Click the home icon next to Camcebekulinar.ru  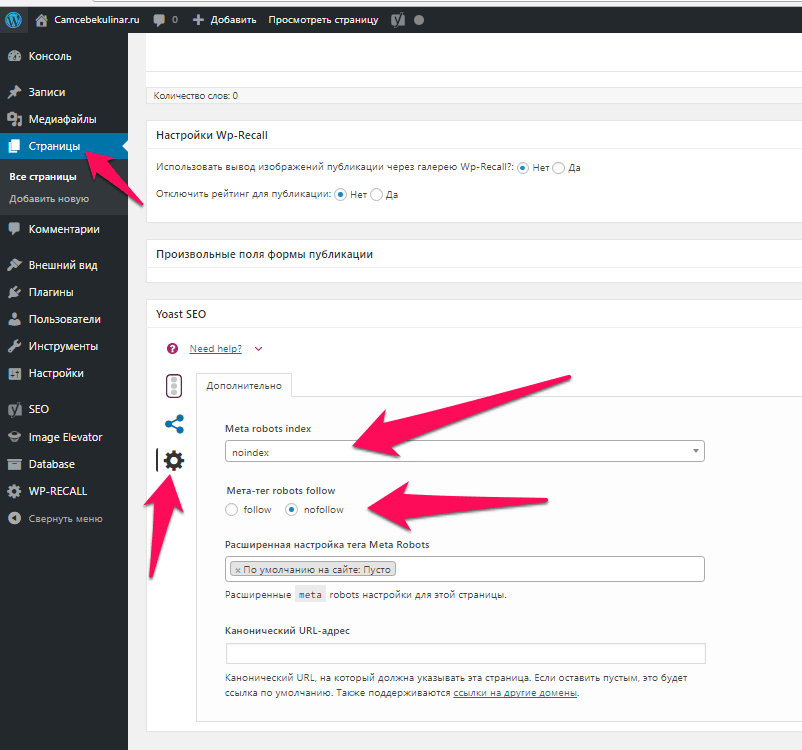pyautogui.click(x=41, y=19)
